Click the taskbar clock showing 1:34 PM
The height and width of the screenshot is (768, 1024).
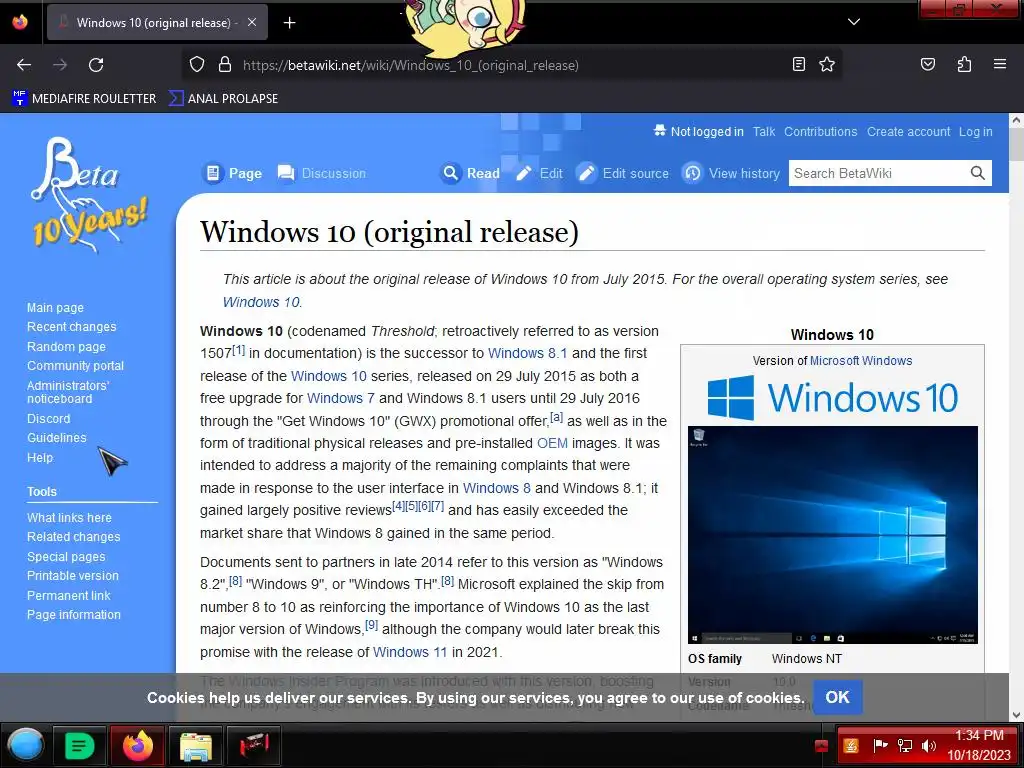[978, 745]
